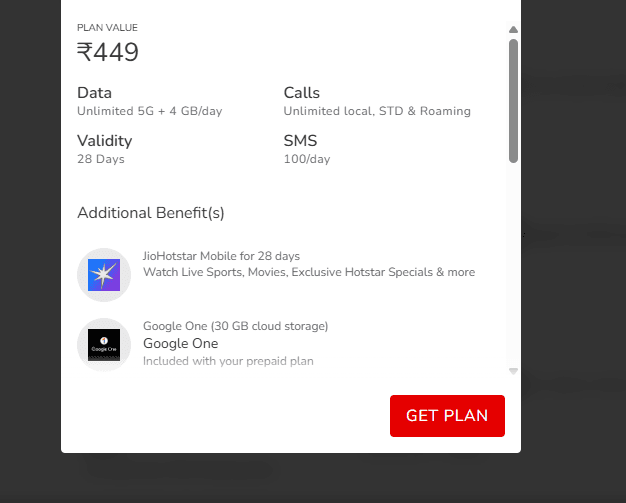Select the PLAN VALUE label
Viewport: 626px width, 503px height.
107,28
